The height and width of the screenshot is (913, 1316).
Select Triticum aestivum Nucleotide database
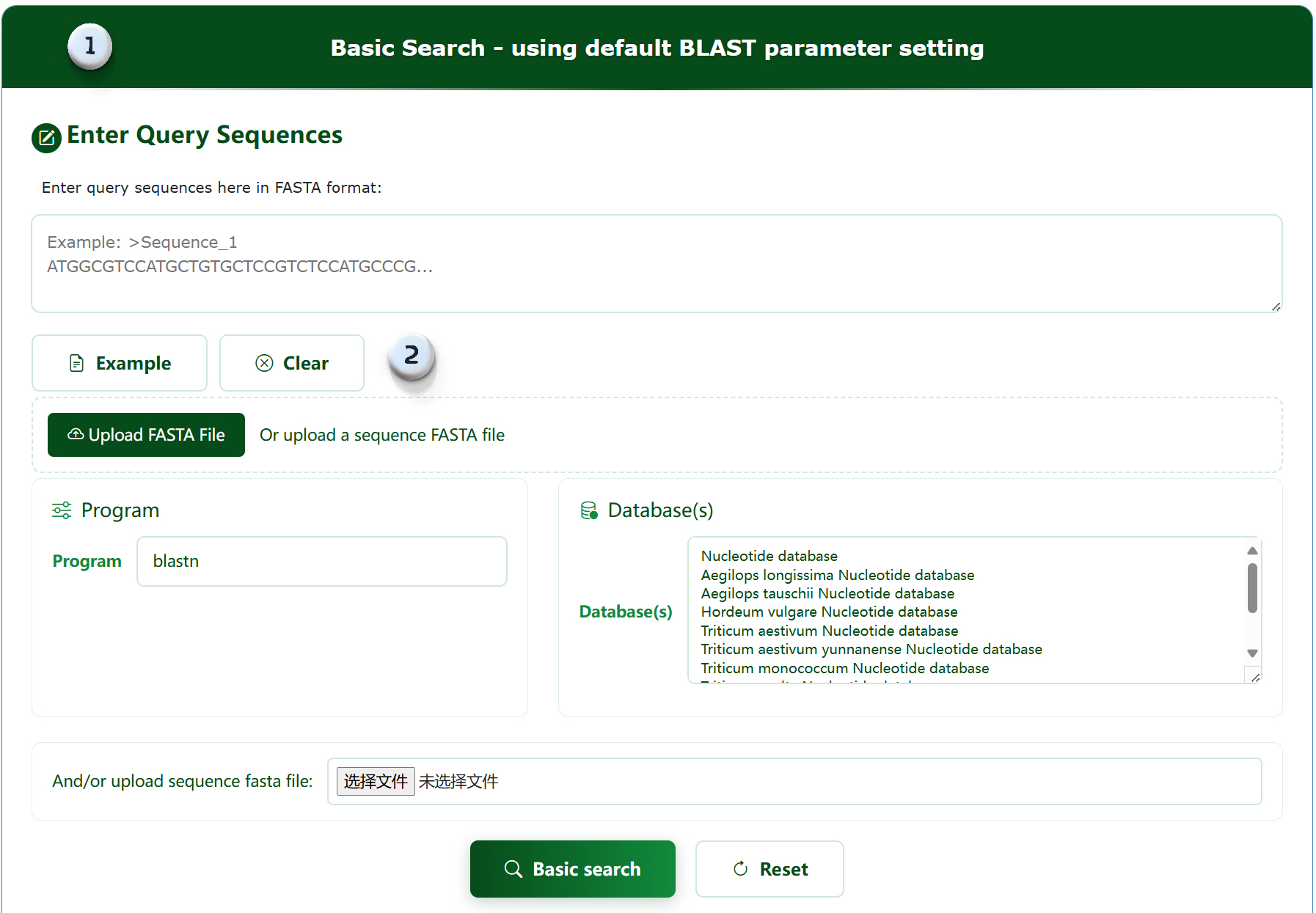(x=829, y=631)
